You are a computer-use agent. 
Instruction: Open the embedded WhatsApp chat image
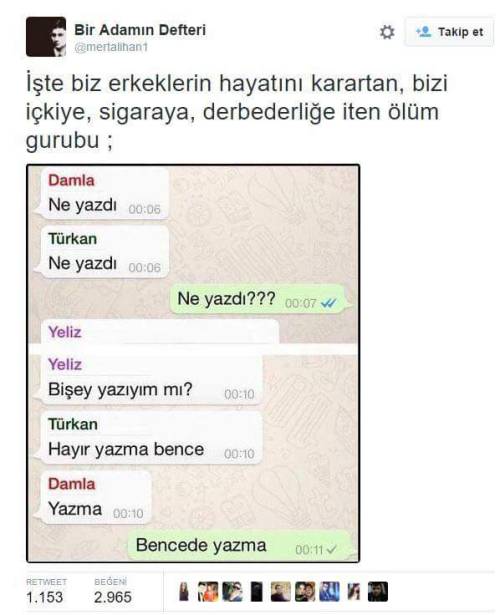(x=193, y=363)
